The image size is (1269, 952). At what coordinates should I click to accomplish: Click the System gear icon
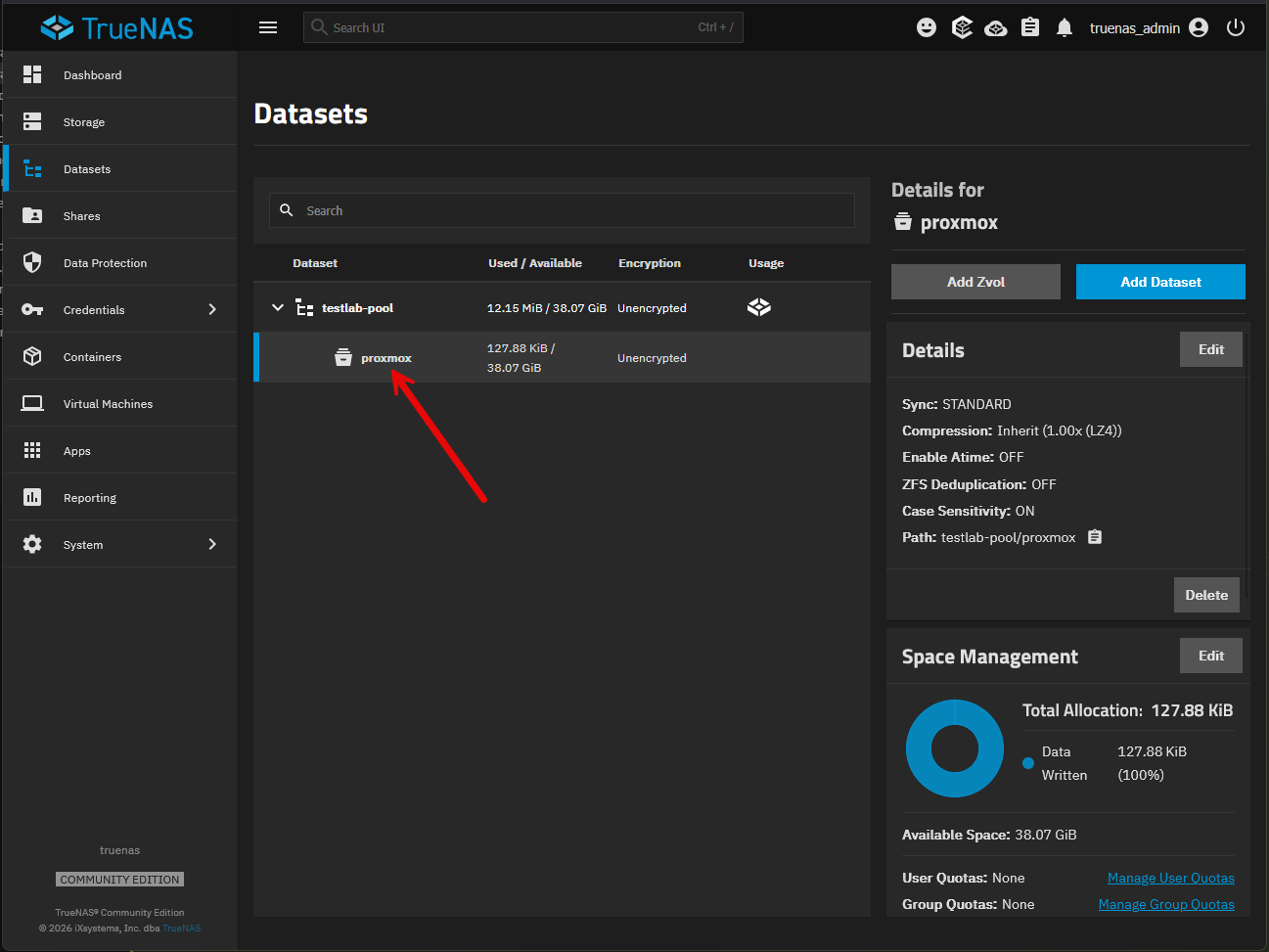[x=32, y=544]
